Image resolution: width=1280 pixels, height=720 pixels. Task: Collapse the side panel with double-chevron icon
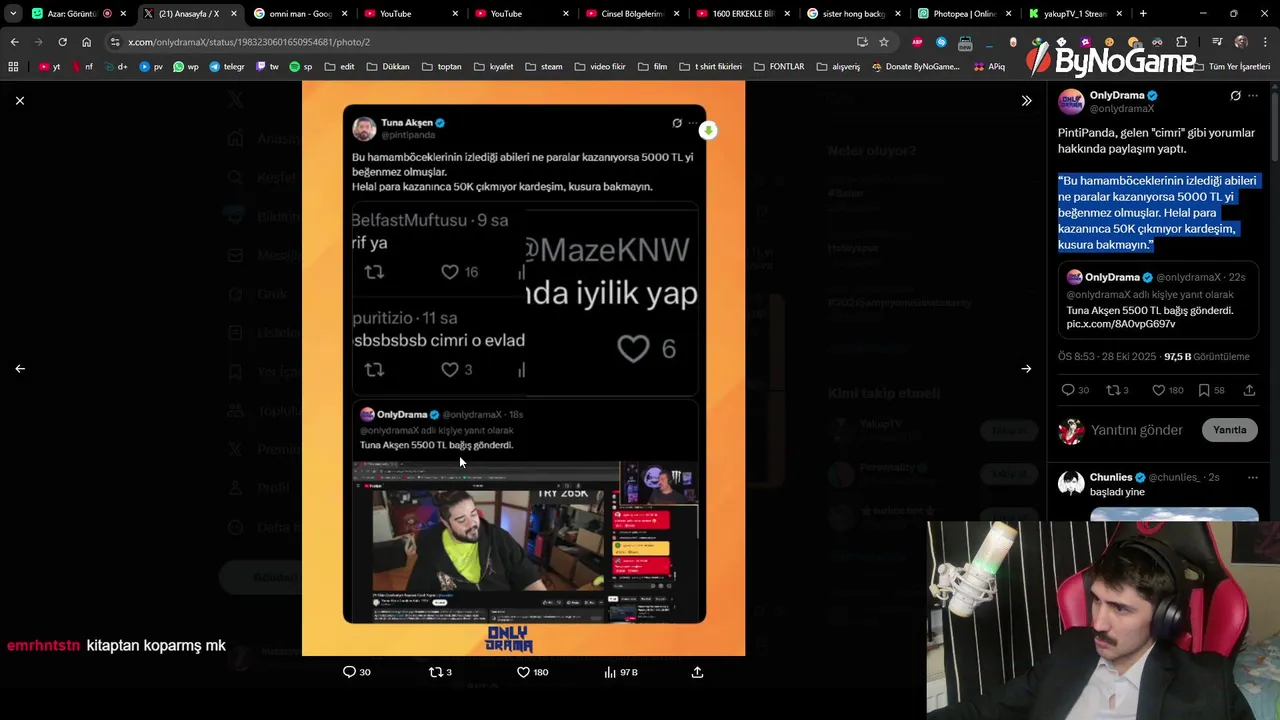(1026, 101)
